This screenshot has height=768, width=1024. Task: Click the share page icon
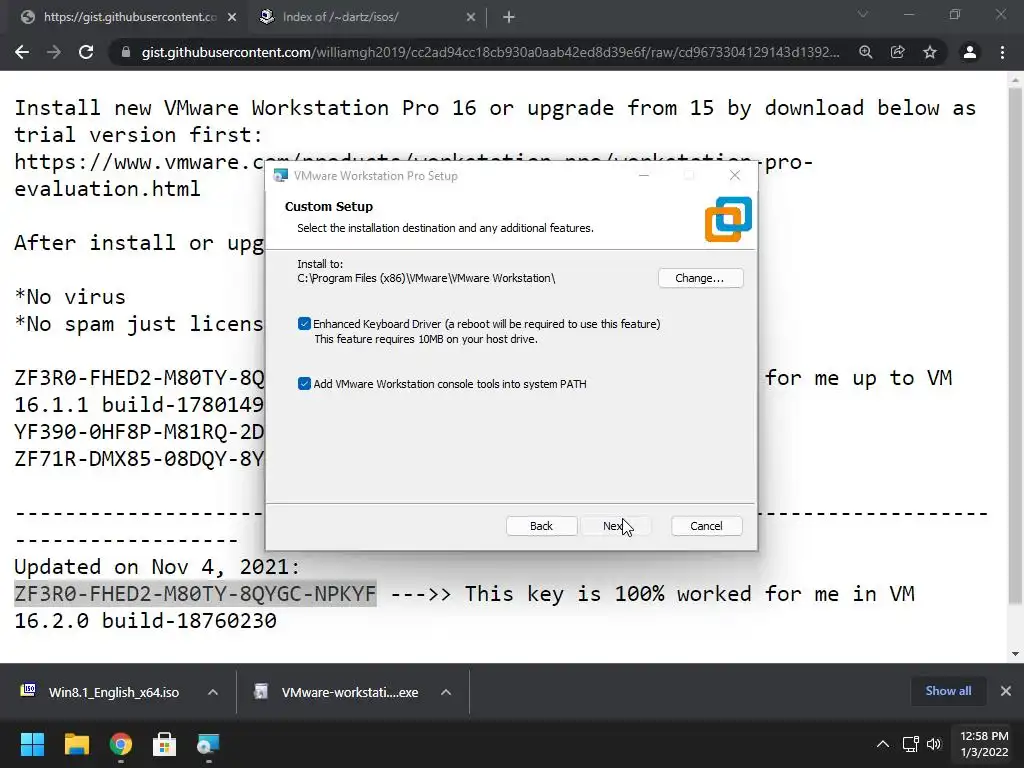tap(898, 52)
